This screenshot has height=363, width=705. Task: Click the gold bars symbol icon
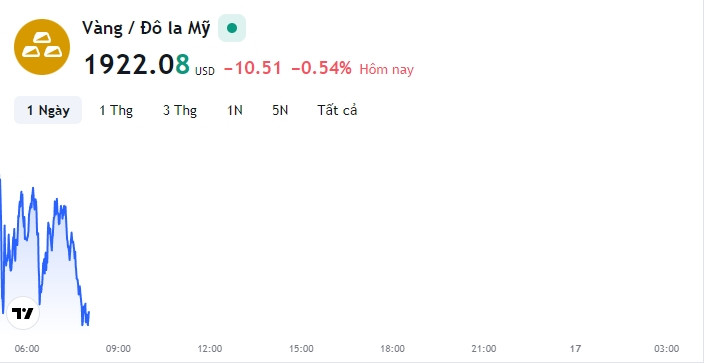pyautogui.click(x=42, y=47)
